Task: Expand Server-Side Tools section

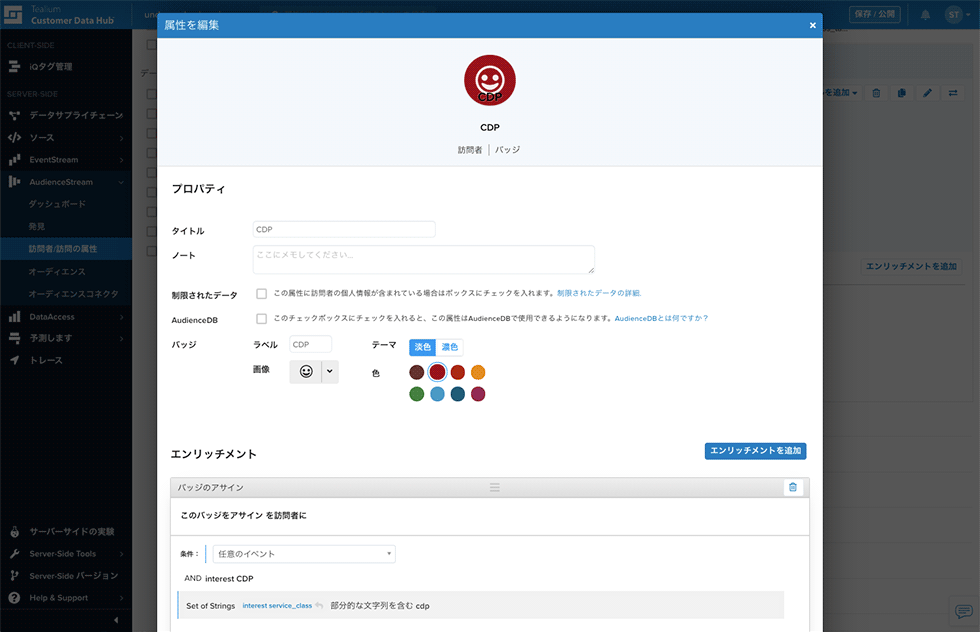Action: [66, 554]
